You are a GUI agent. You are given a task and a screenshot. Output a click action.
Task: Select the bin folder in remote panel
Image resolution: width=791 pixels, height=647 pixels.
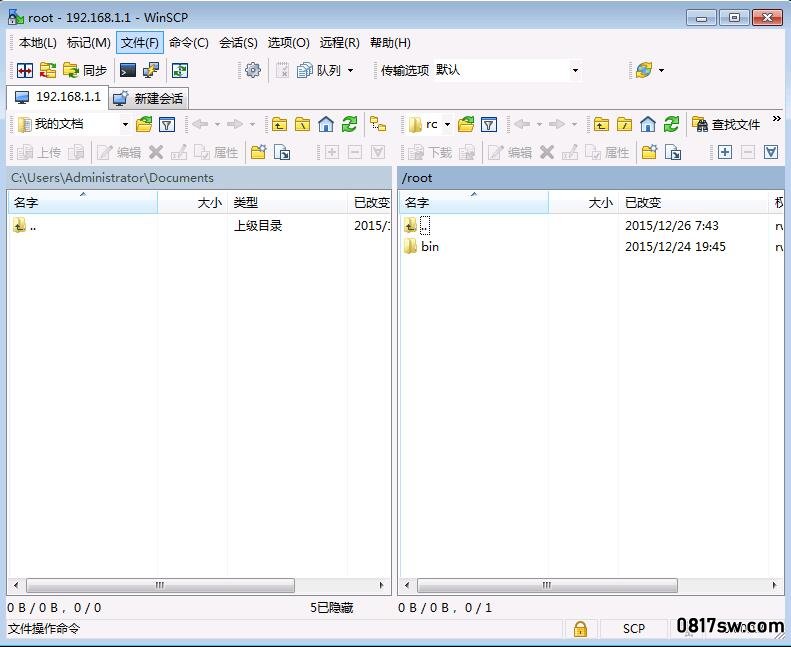coord(430,247)
